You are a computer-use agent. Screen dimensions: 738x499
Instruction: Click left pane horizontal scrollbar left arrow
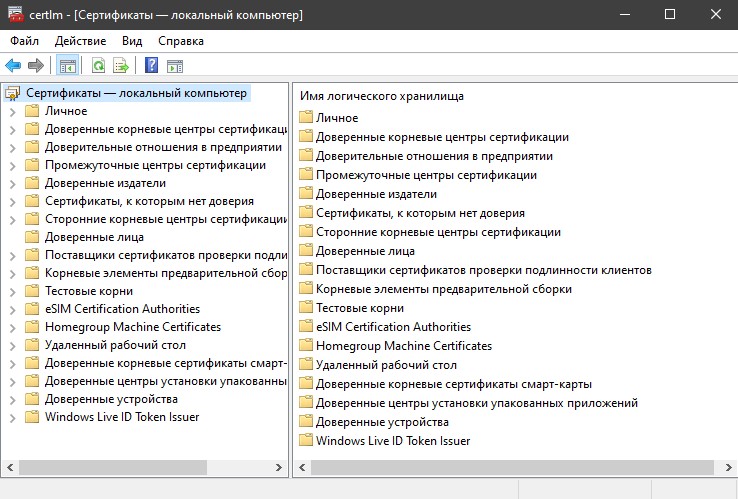[10, 467]
